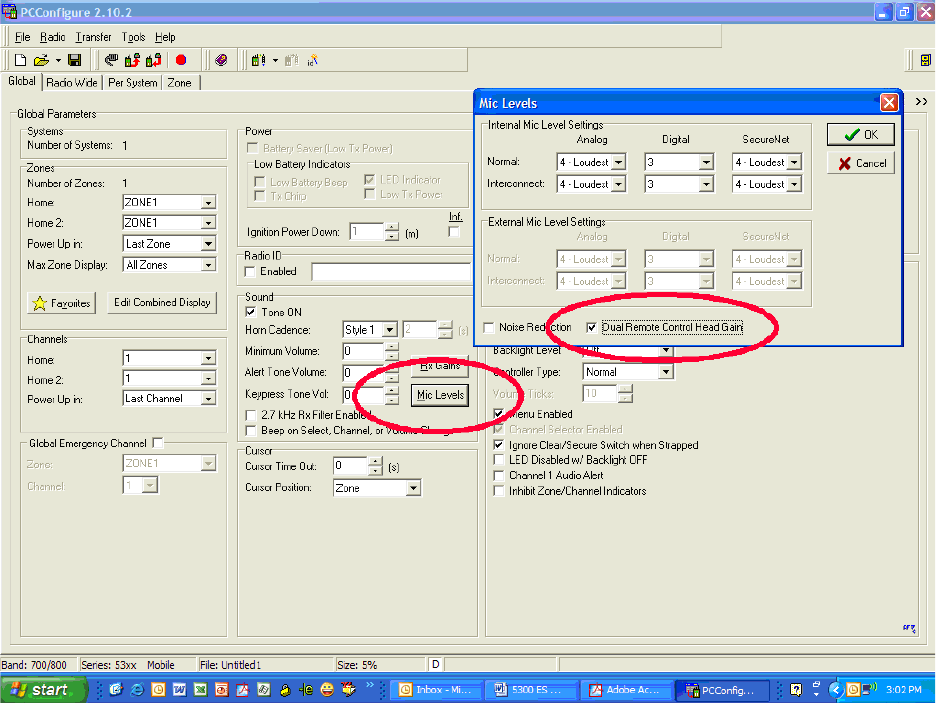
Task: Open the Tools menu
Action: point(134,37)
